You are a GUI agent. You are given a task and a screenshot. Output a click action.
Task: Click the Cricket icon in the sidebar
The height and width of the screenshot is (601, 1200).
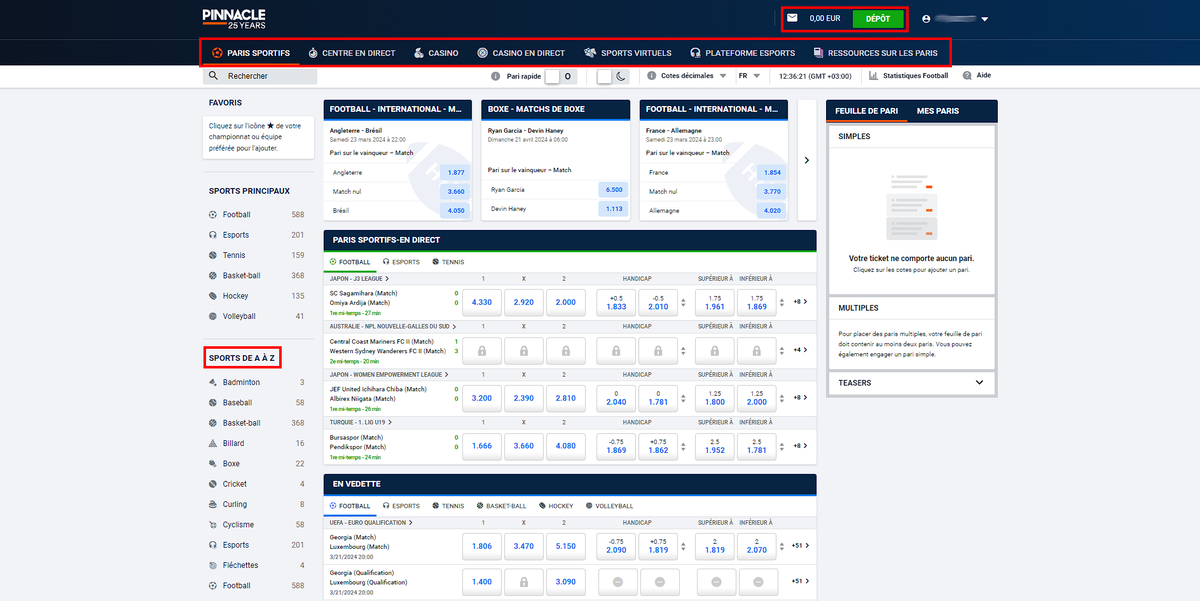[213, 484]
